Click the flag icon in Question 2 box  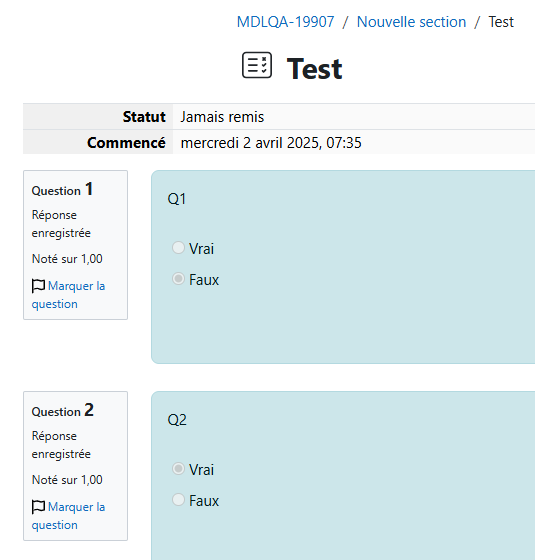pyautogui.click(x=38, y=507)
